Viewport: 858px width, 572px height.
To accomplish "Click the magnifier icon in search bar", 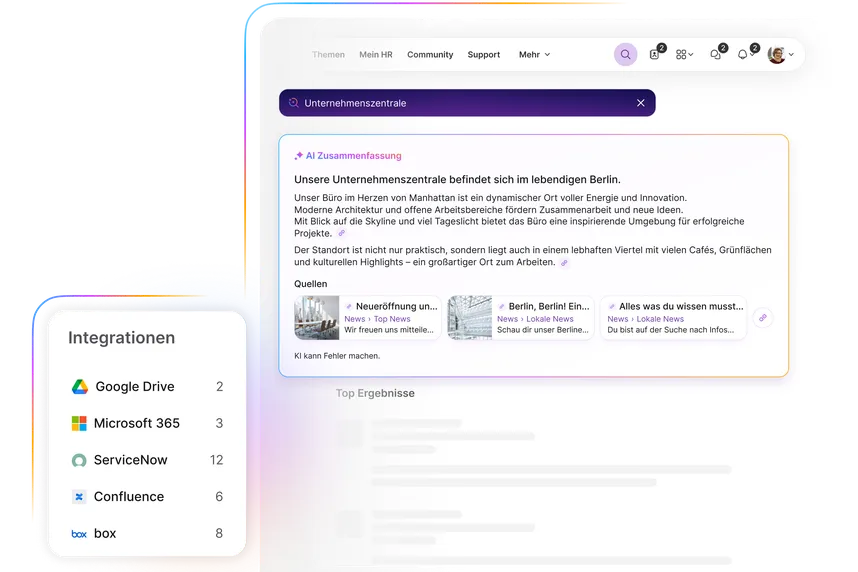I will [294, 103].
